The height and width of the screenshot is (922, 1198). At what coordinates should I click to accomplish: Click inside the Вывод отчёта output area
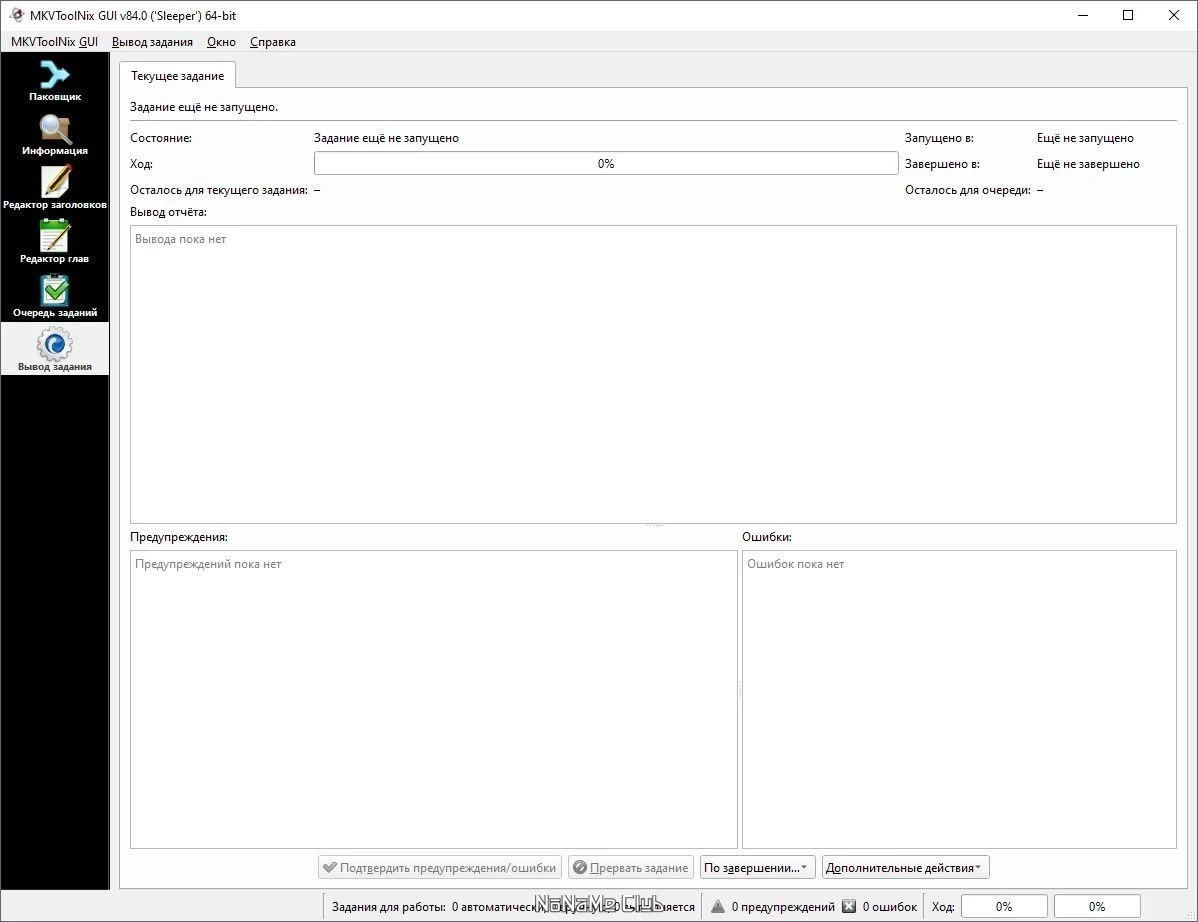653,374
